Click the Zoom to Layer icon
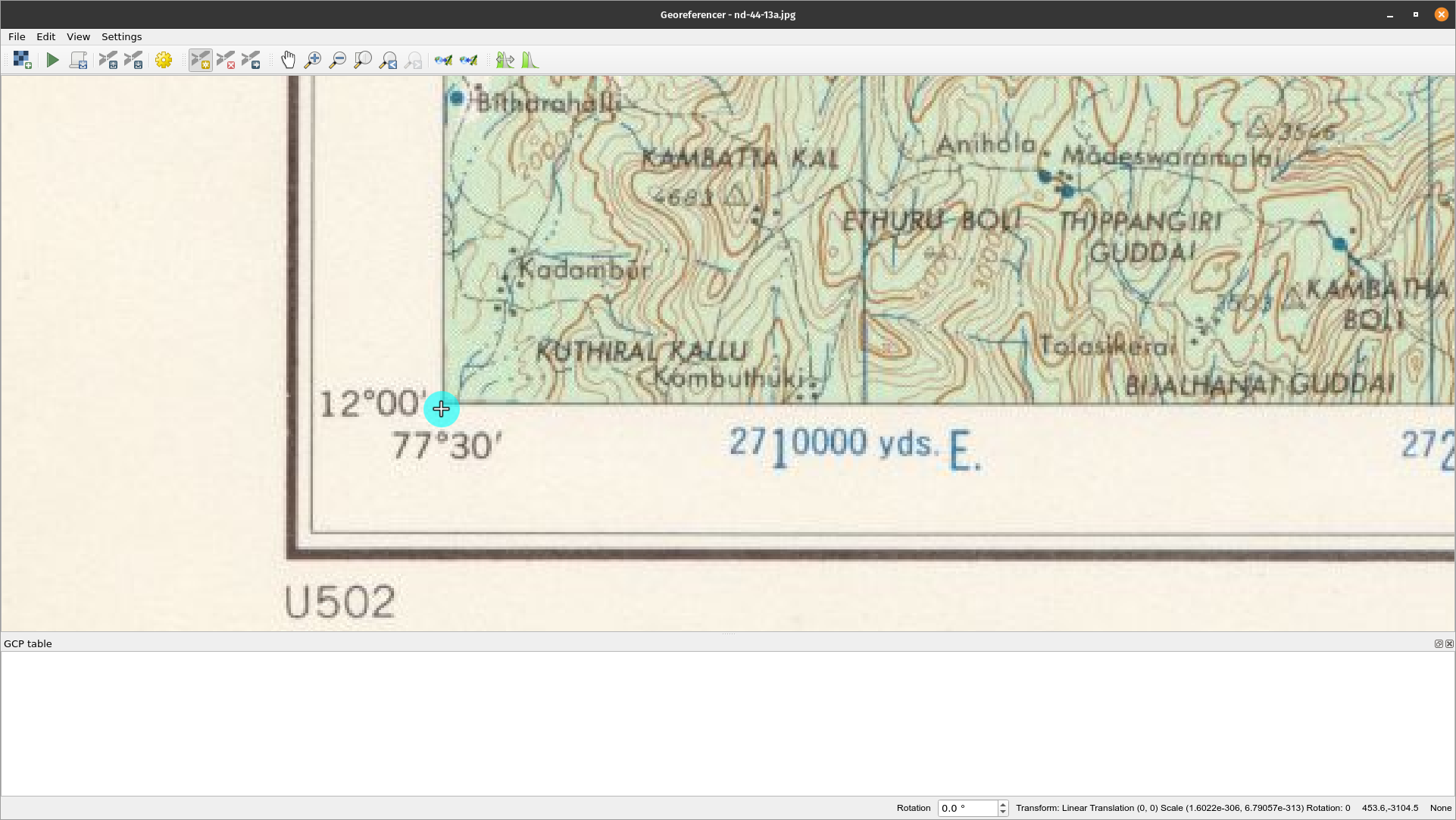 [363, 60]
